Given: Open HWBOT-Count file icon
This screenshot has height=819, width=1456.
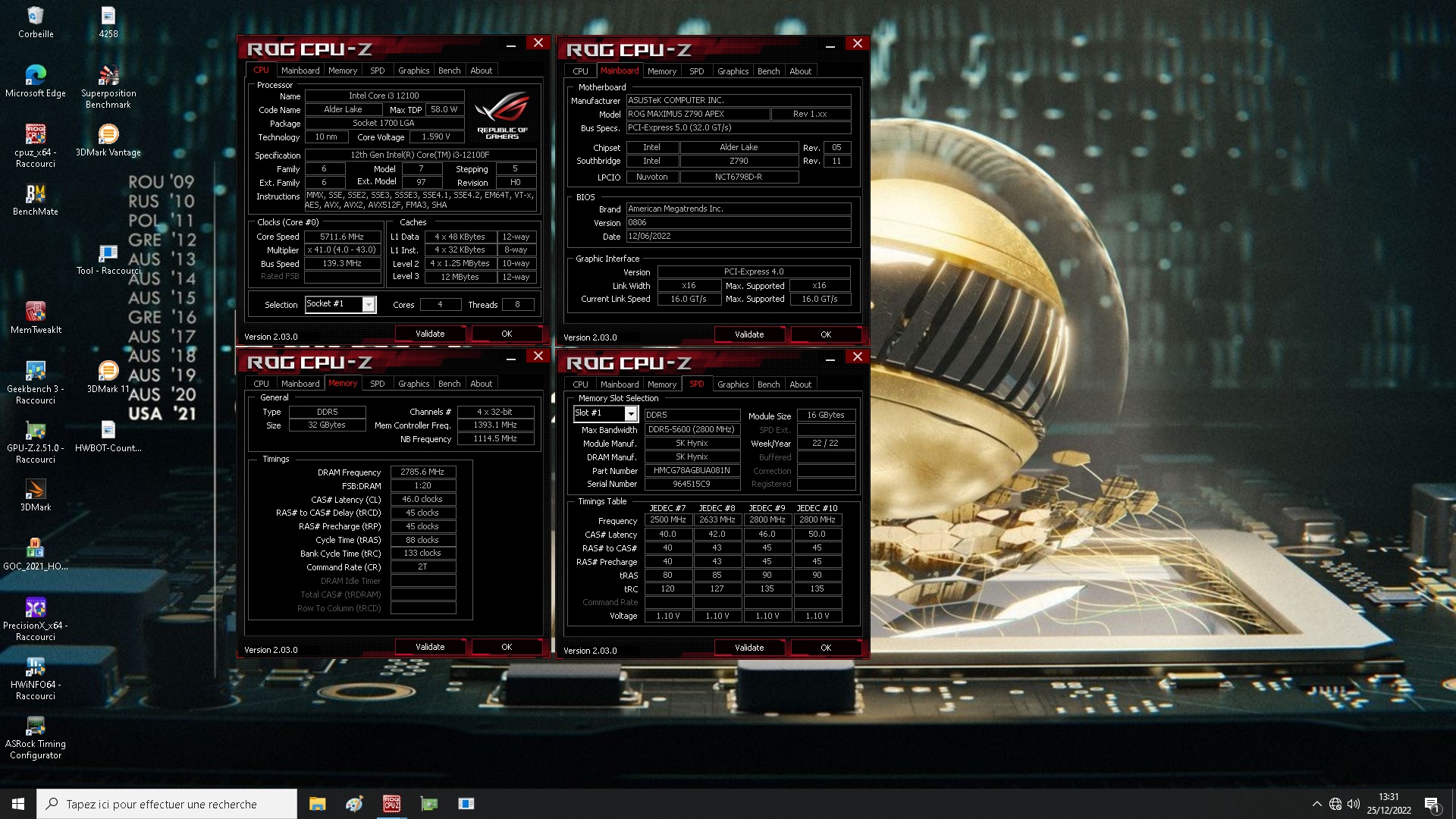Looking at the screenshot, I should 108,436.
